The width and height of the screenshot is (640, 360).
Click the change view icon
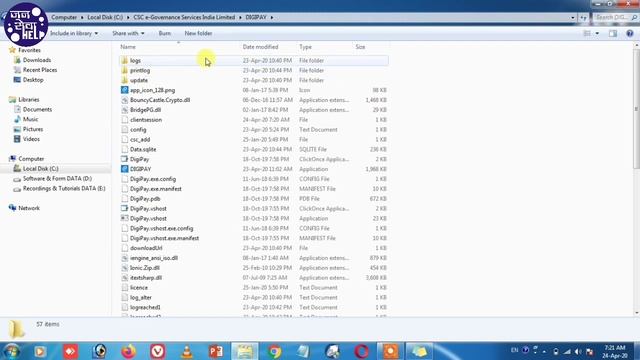point(587,33)
